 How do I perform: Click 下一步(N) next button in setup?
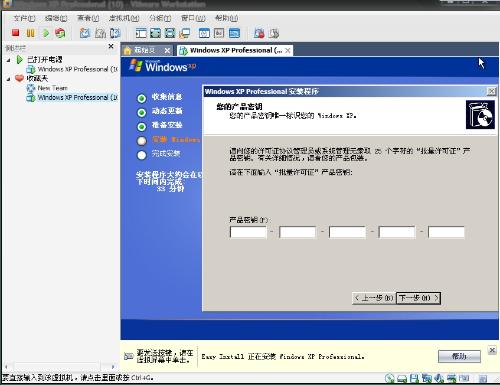(x=419, y=298)
